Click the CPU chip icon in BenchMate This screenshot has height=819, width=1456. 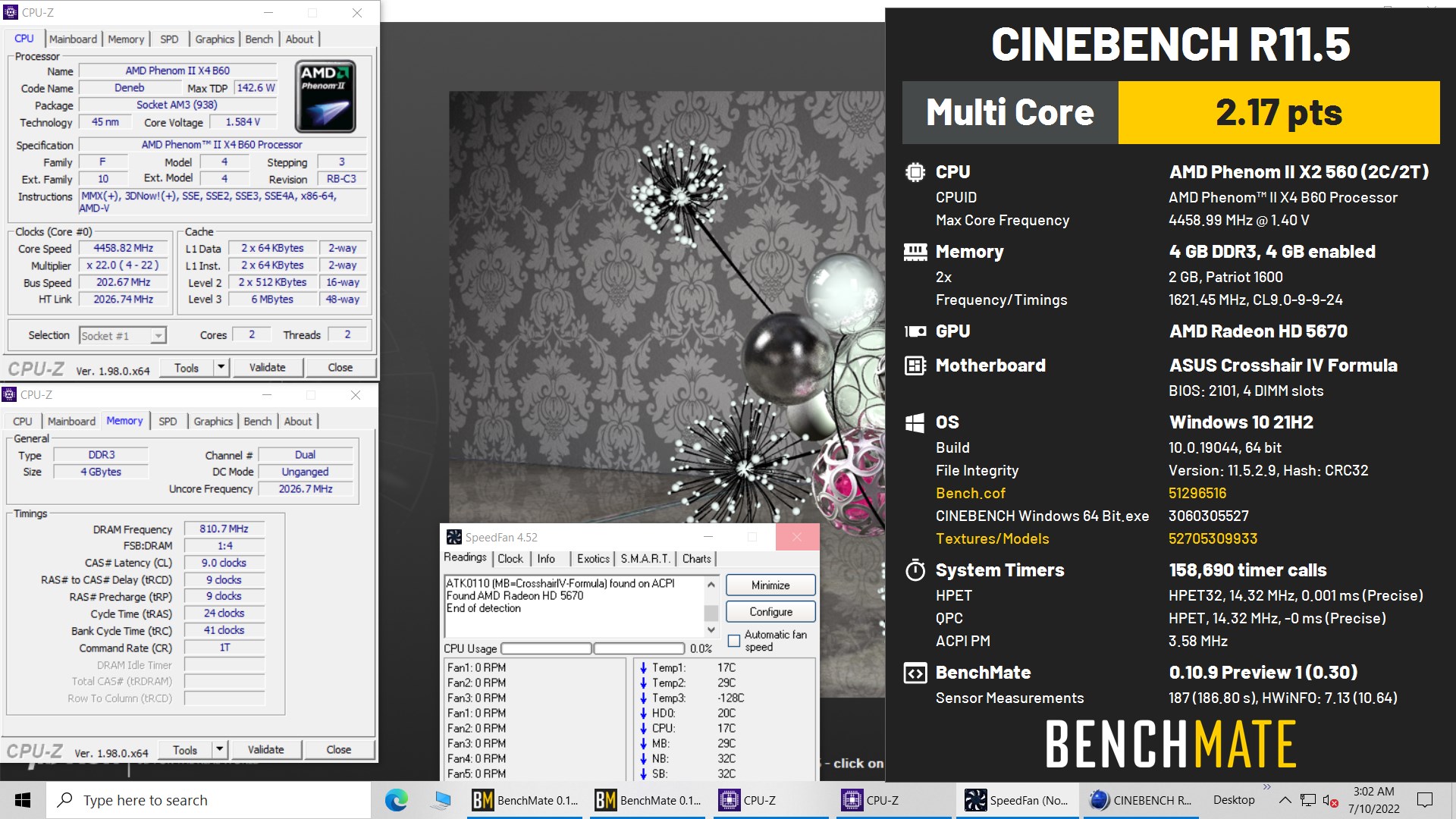915,172
